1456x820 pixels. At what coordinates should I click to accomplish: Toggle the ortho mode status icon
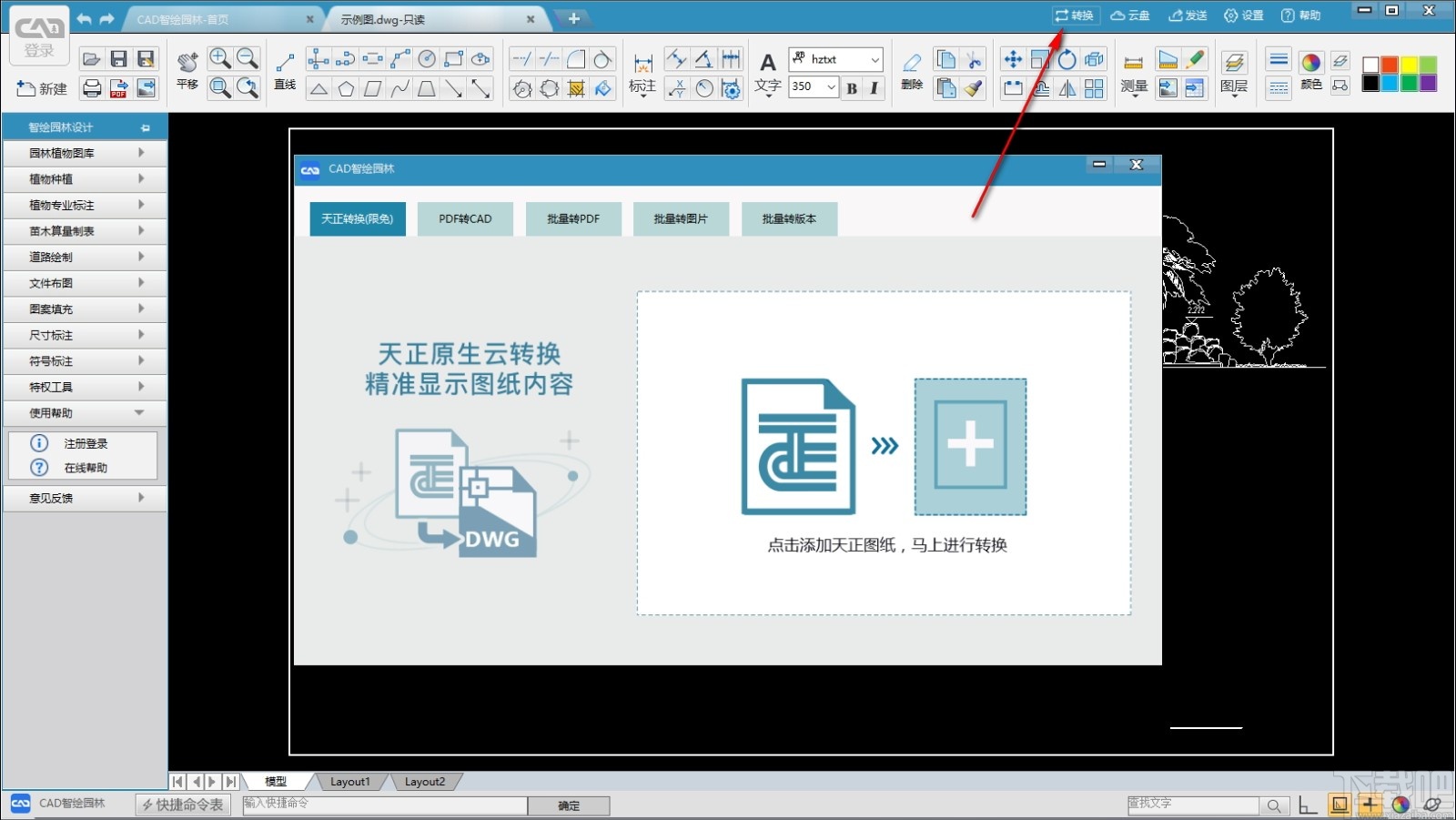(1308, 805)
